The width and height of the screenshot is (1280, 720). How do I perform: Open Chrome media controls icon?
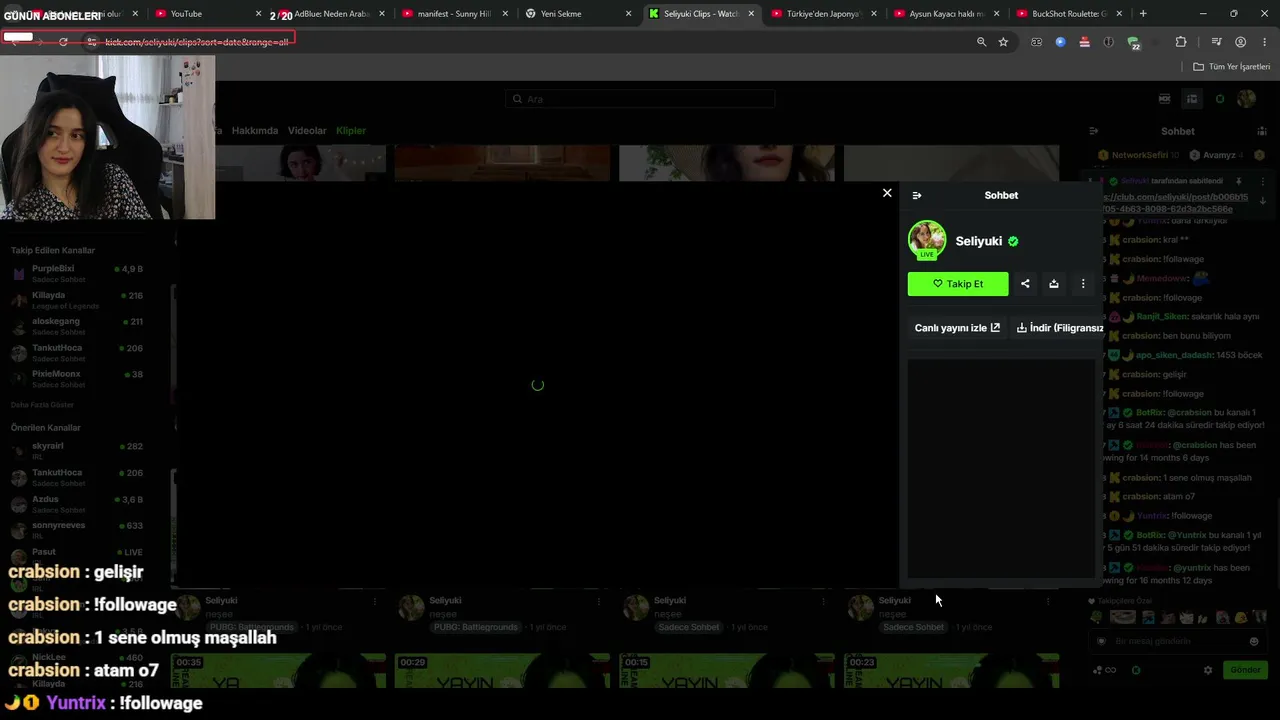(x=1216, y=42)
